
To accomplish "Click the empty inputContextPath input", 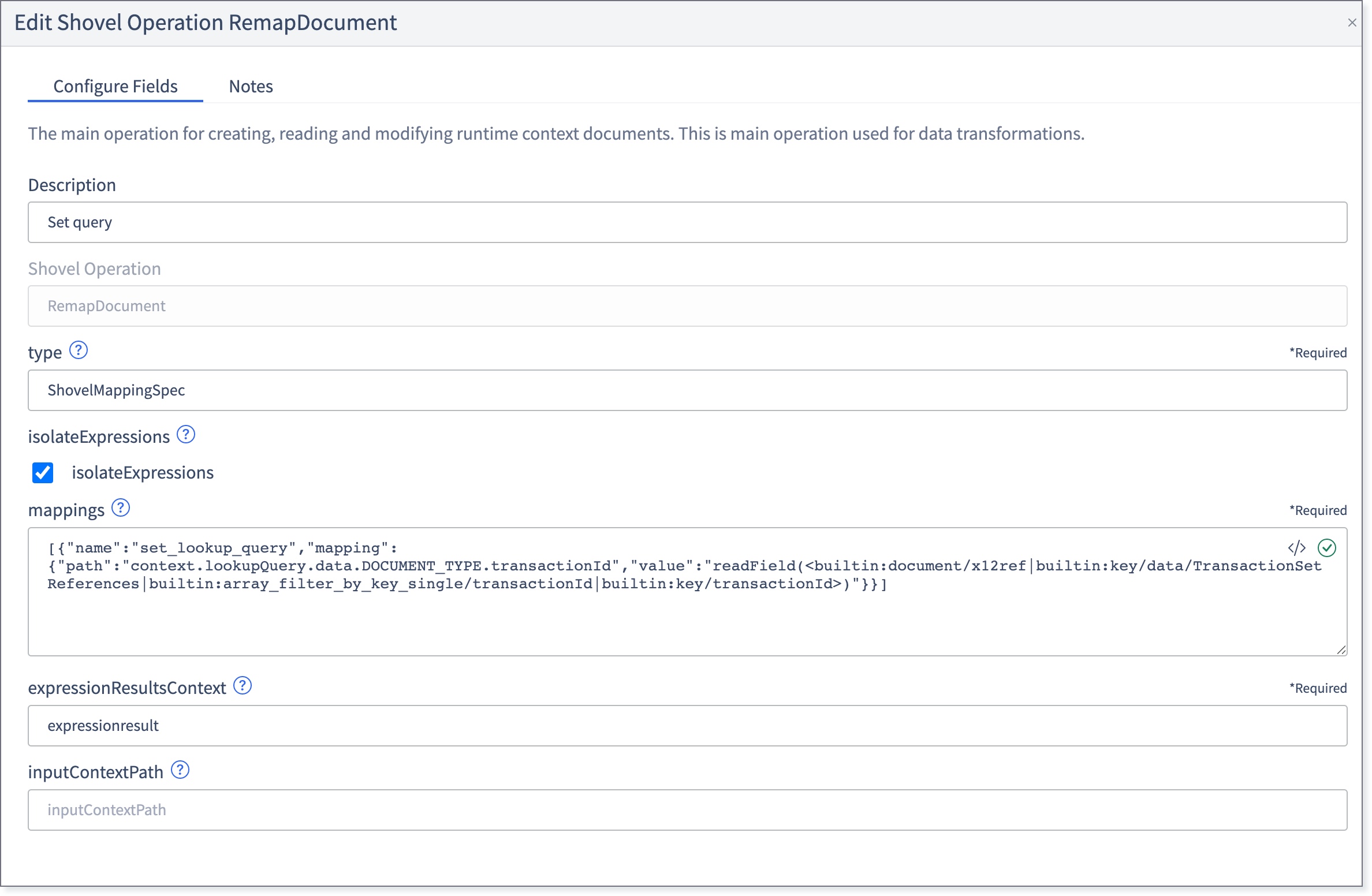I will coord(688,810).
